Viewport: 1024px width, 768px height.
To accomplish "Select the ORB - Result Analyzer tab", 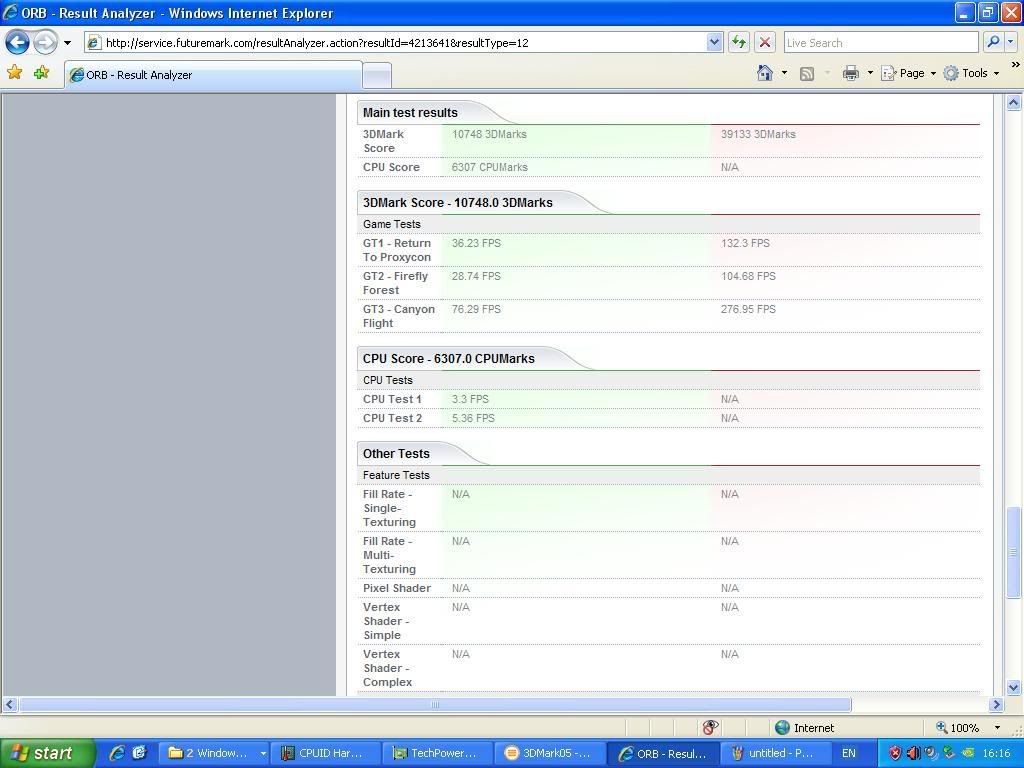I will coord(213,75).
